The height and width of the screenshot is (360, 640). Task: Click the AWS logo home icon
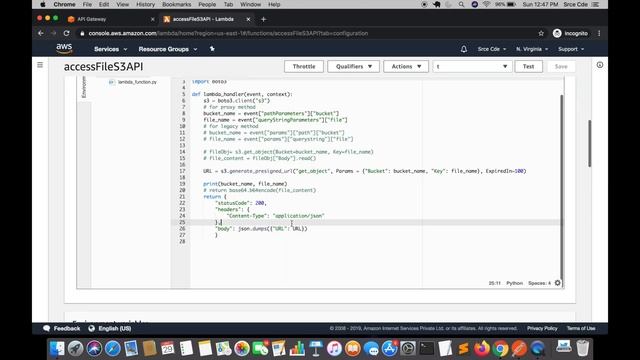pos(64,49)
